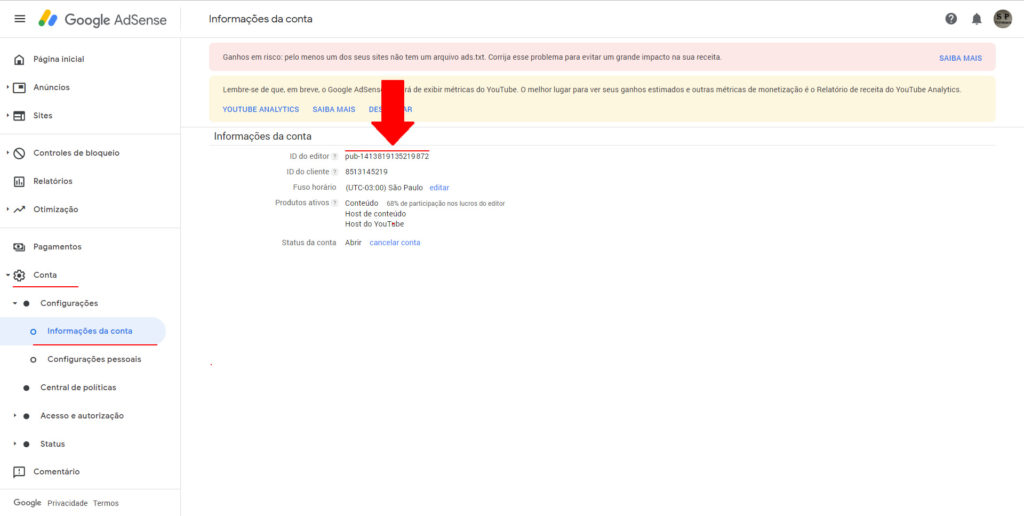Expand the Controles de bloqueio arrow
Image resolution: width=1024 pixels, height=516 pixels.
(7, 153)
